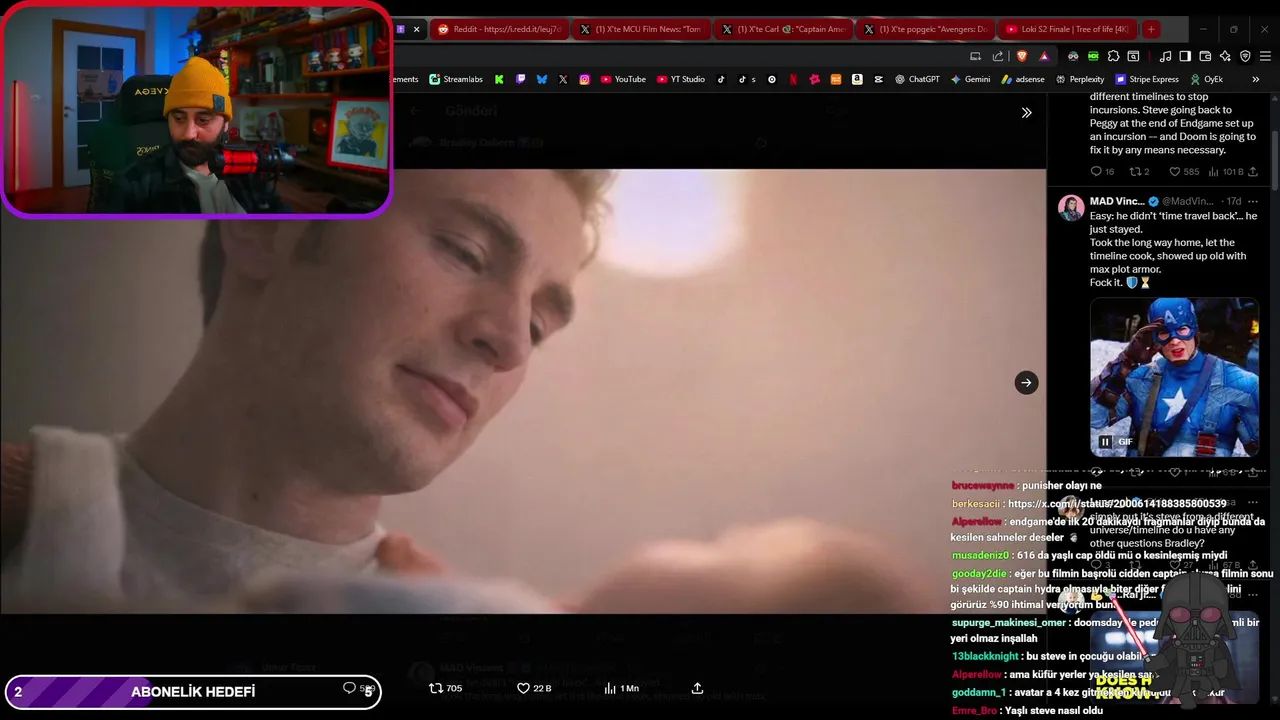Viewport: 1280px width, 720px height.
Task: Click the MAD Vinc... display name
Action: 1116,201
